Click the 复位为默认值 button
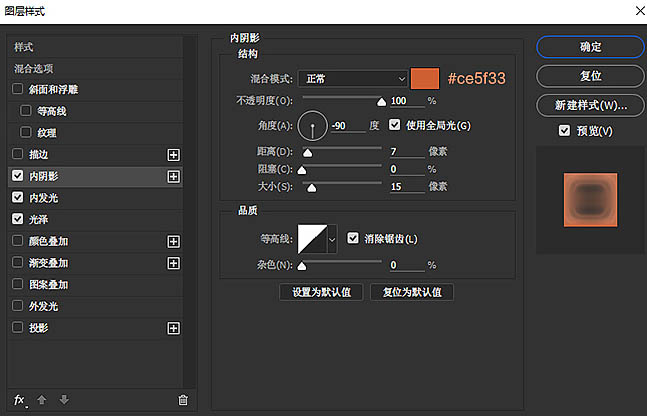The width and height of the screenshot is (647, 416). 412,292
